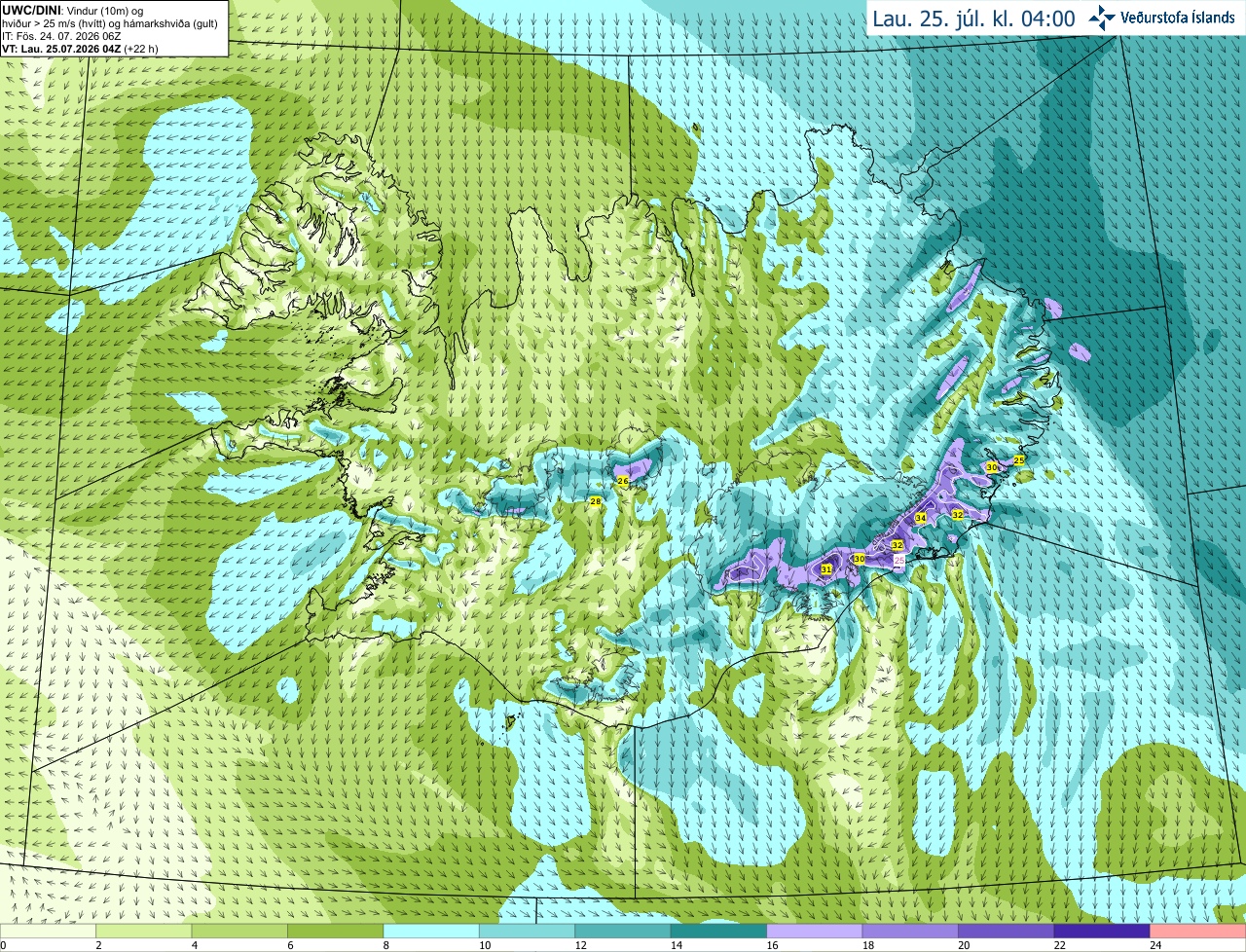Screen dimensions: 1246x952
Task: Click the Veðurstofa Íslands logo icon
Action: (x=1102, y=18)
